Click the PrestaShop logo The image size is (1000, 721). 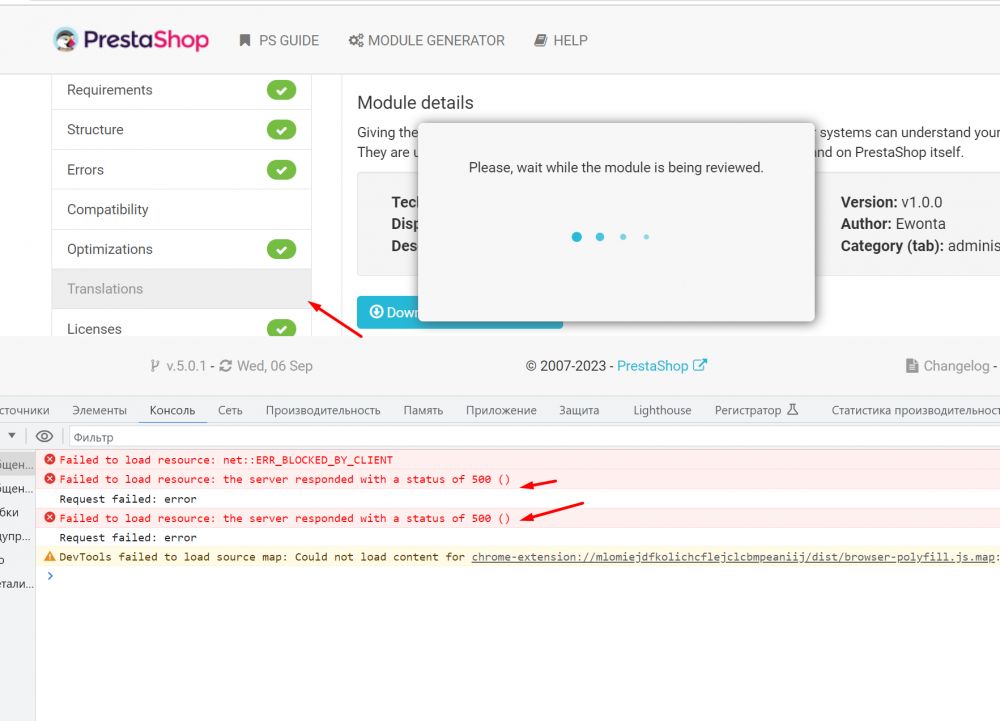(131, 40)
